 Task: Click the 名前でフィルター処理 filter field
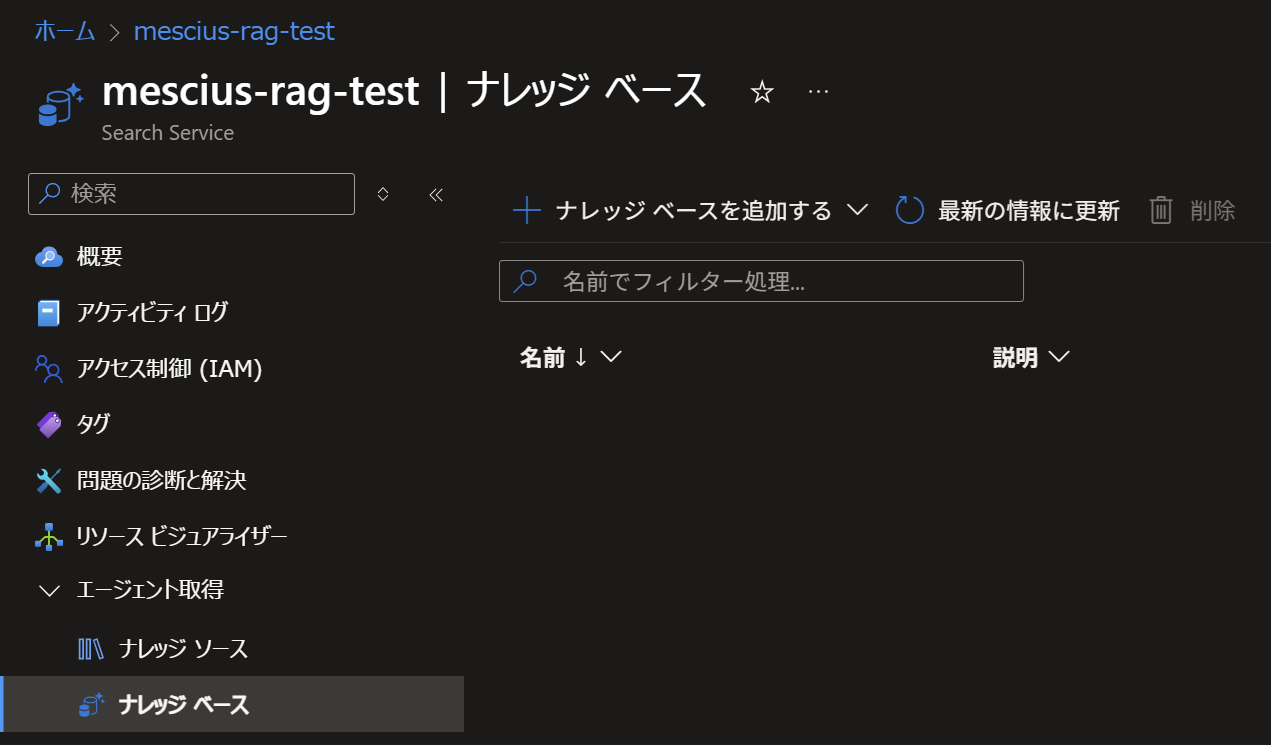760,281
